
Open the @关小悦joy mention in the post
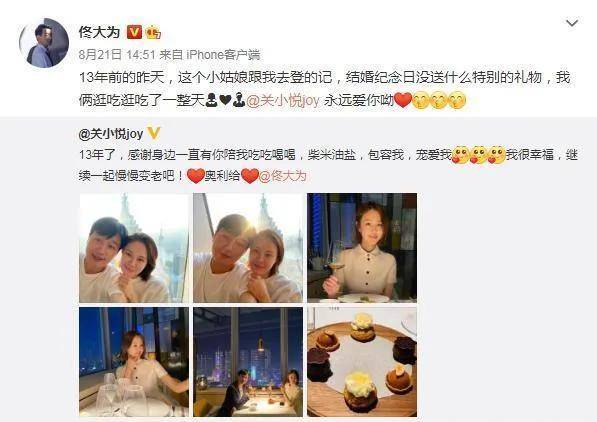click(x=283, y=101)
